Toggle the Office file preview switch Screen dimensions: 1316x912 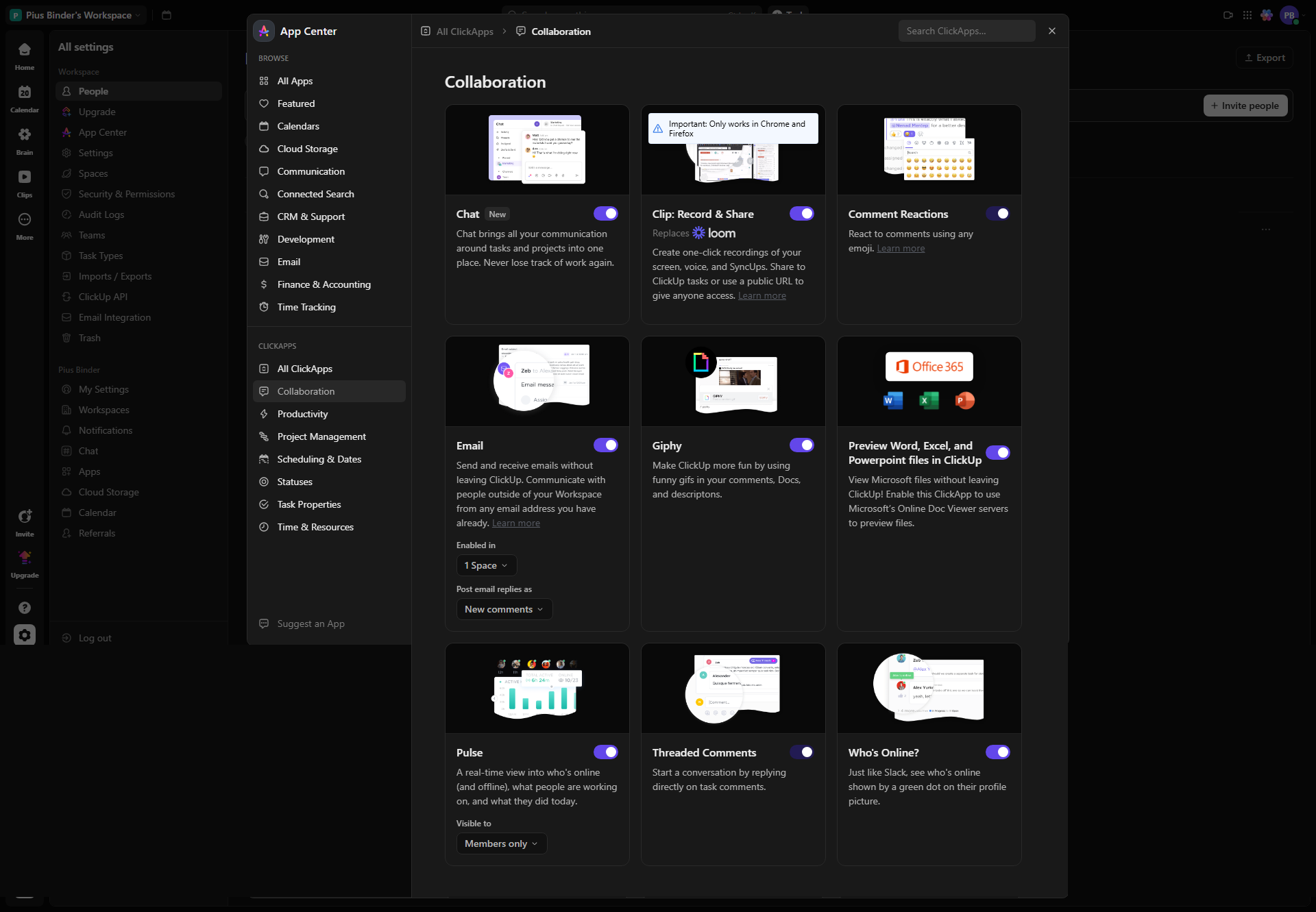click(998, 452)
